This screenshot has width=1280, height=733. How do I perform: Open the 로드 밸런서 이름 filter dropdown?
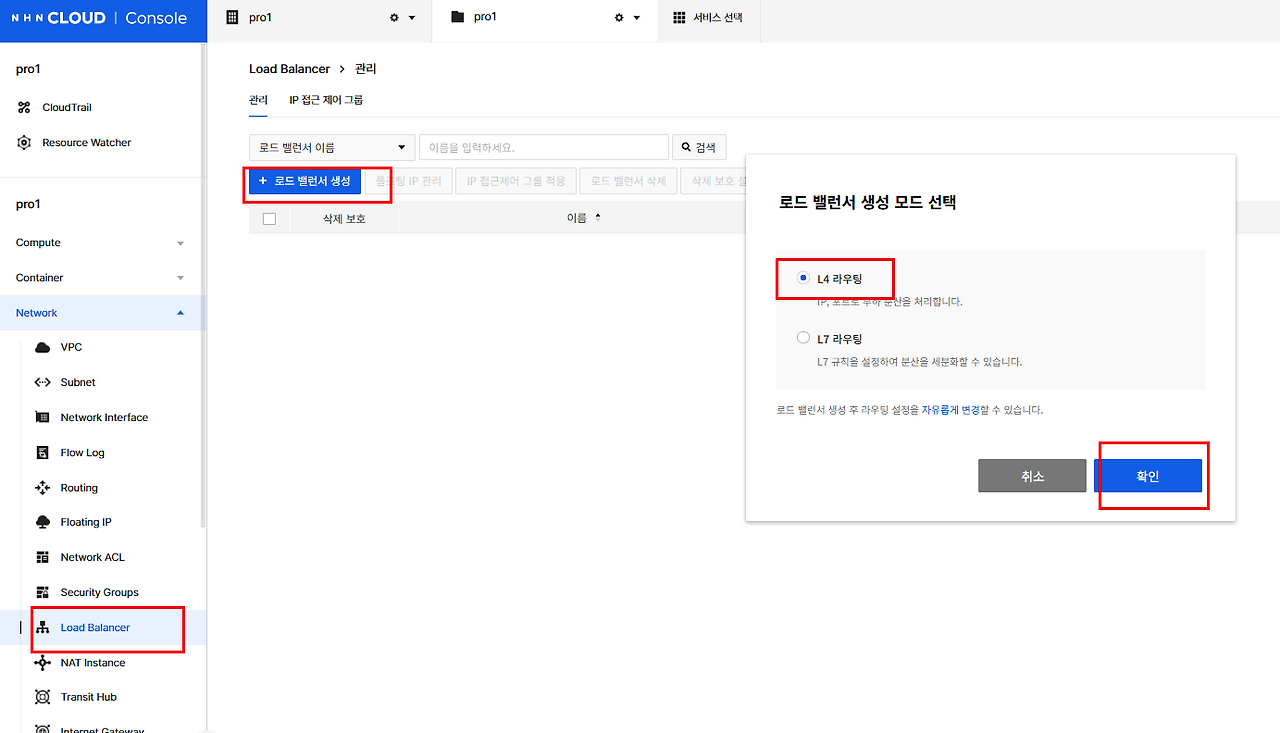click(x=332, y=147)
